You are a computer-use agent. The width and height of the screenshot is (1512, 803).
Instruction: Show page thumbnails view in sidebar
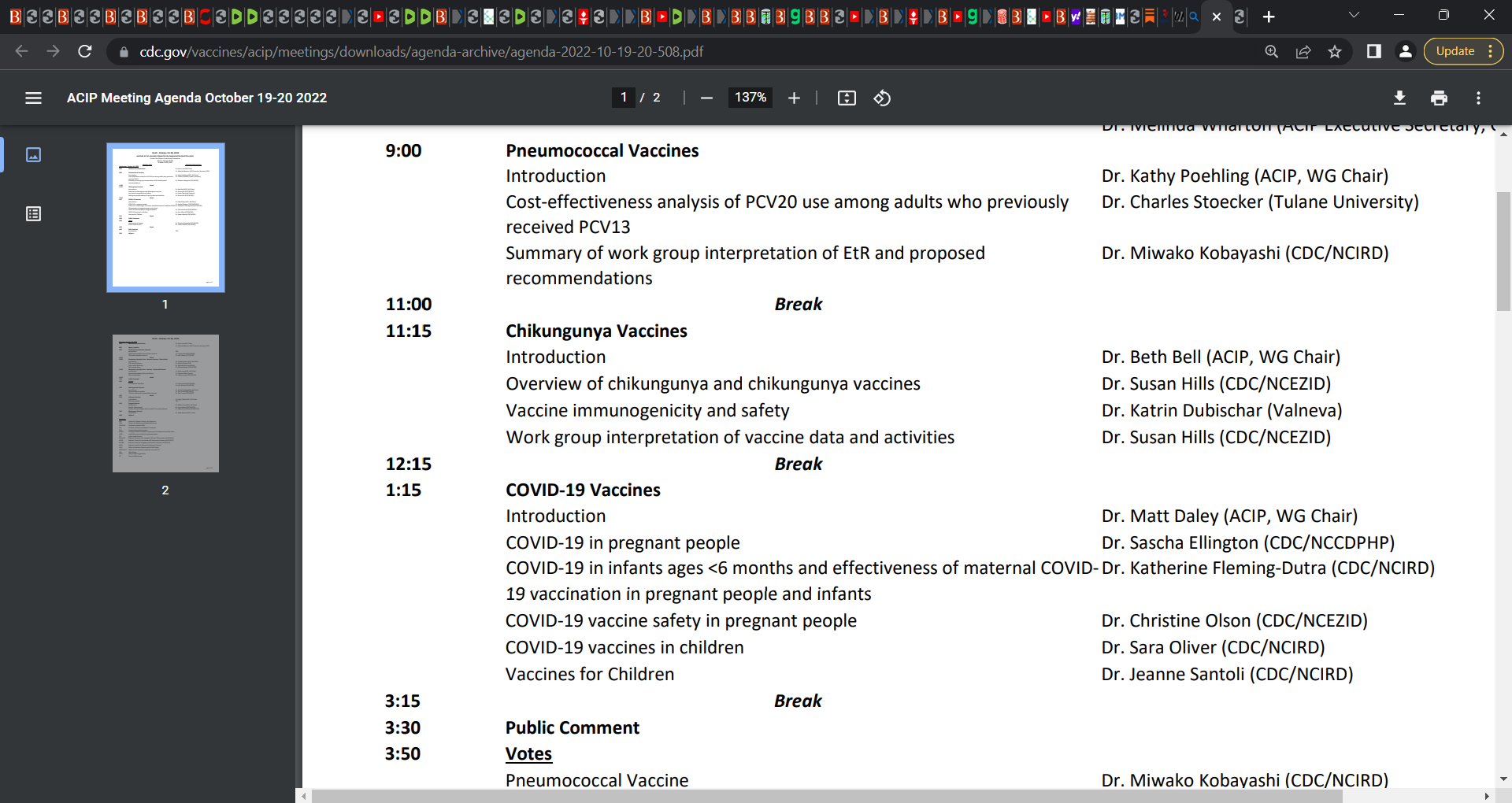point(33,154)
